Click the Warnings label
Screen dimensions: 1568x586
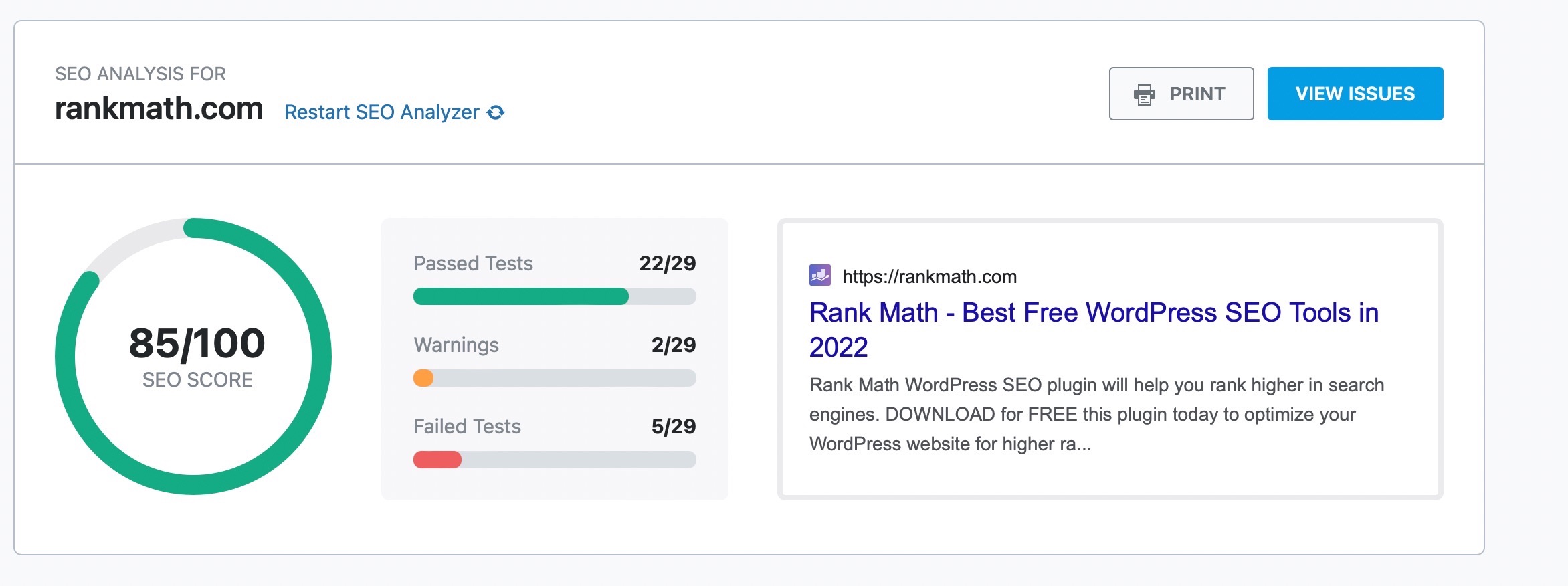pos(456,345)
